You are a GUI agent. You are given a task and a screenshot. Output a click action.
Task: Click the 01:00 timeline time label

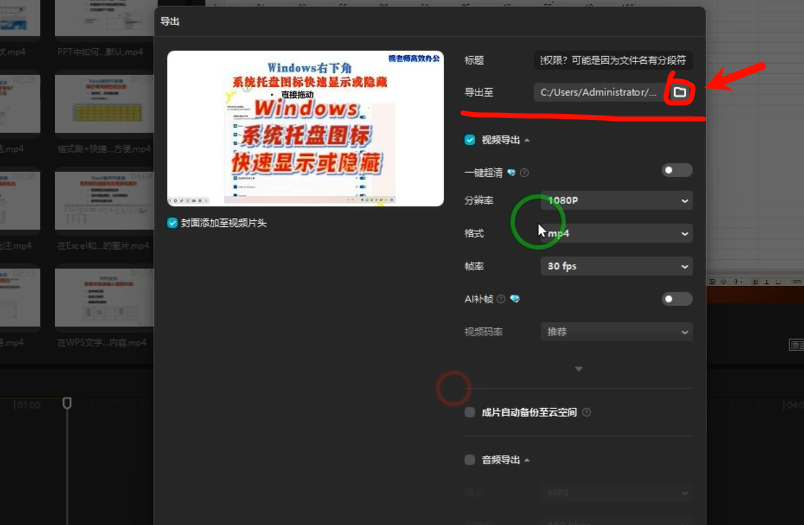(x=28, y=405)
